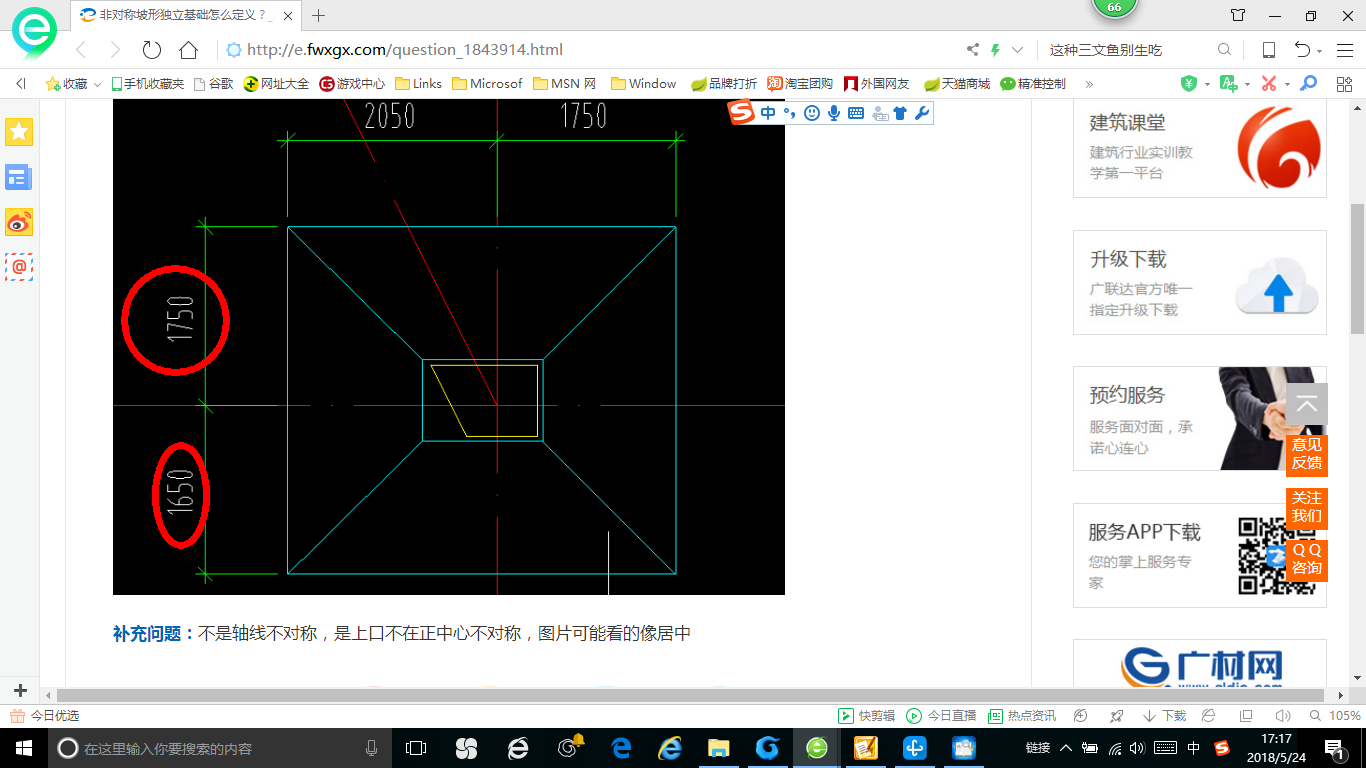Open 网址大全 bookmark
The image size is (1366, 768).
point(277,84)
